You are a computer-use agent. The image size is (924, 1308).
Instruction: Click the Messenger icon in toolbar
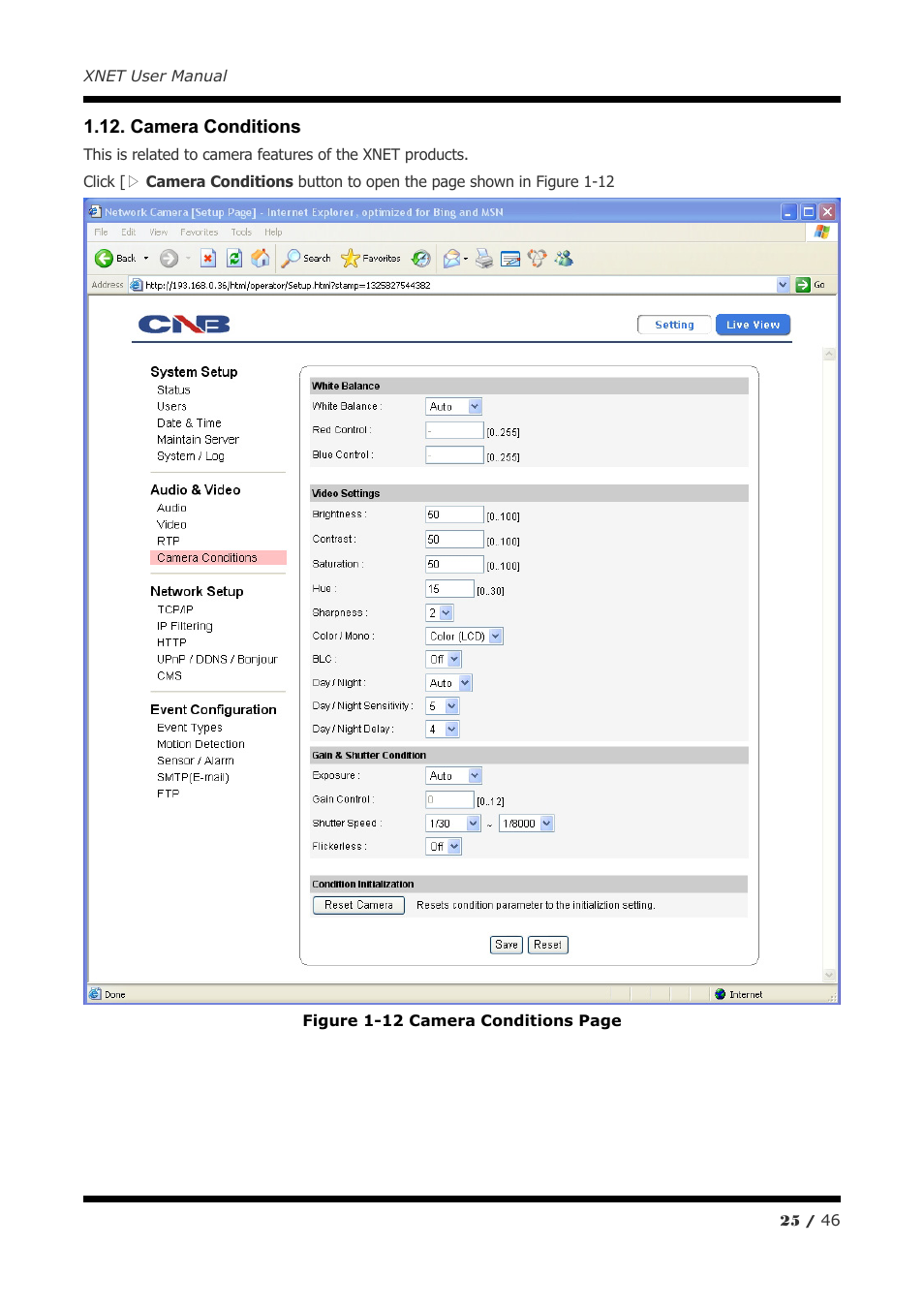click(564, 259)
